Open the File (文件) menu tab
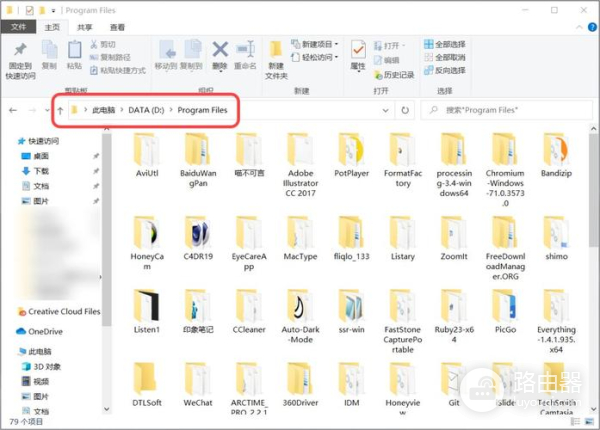 [x=18, y=27]
